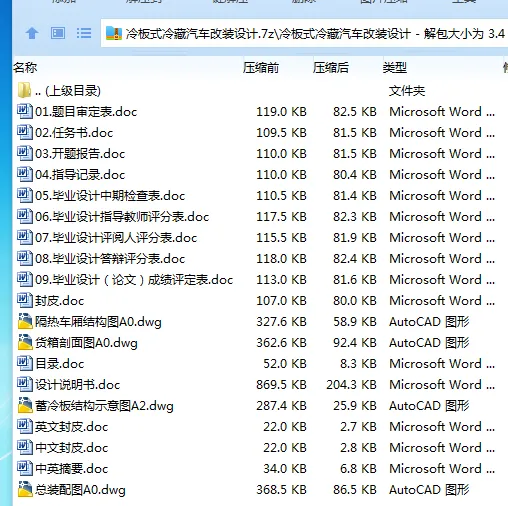Click the 107.0 KB size of 封皮.doc
Image resolution: width=508 pixels, height=506 pixels.
point(281,301)
